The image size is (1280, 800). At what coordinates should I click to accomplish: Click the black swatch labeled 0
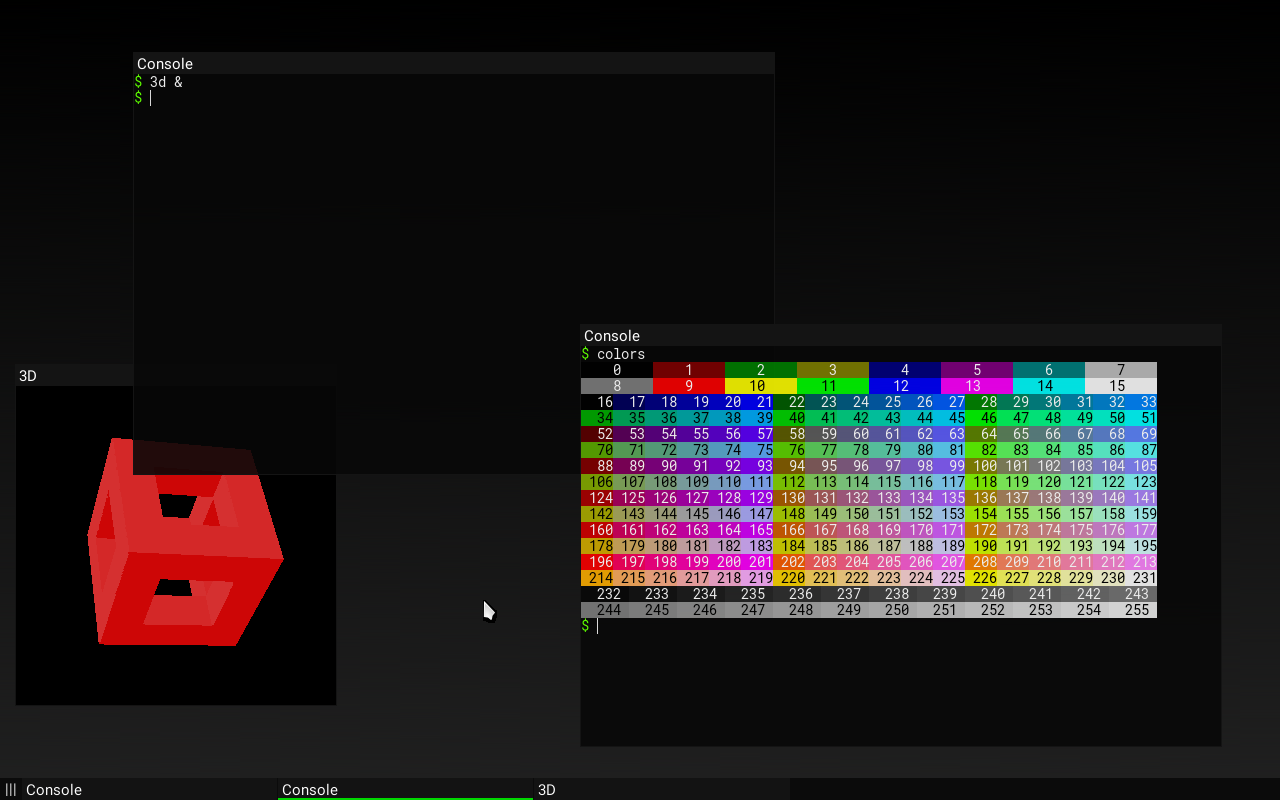tap(616, 370)
